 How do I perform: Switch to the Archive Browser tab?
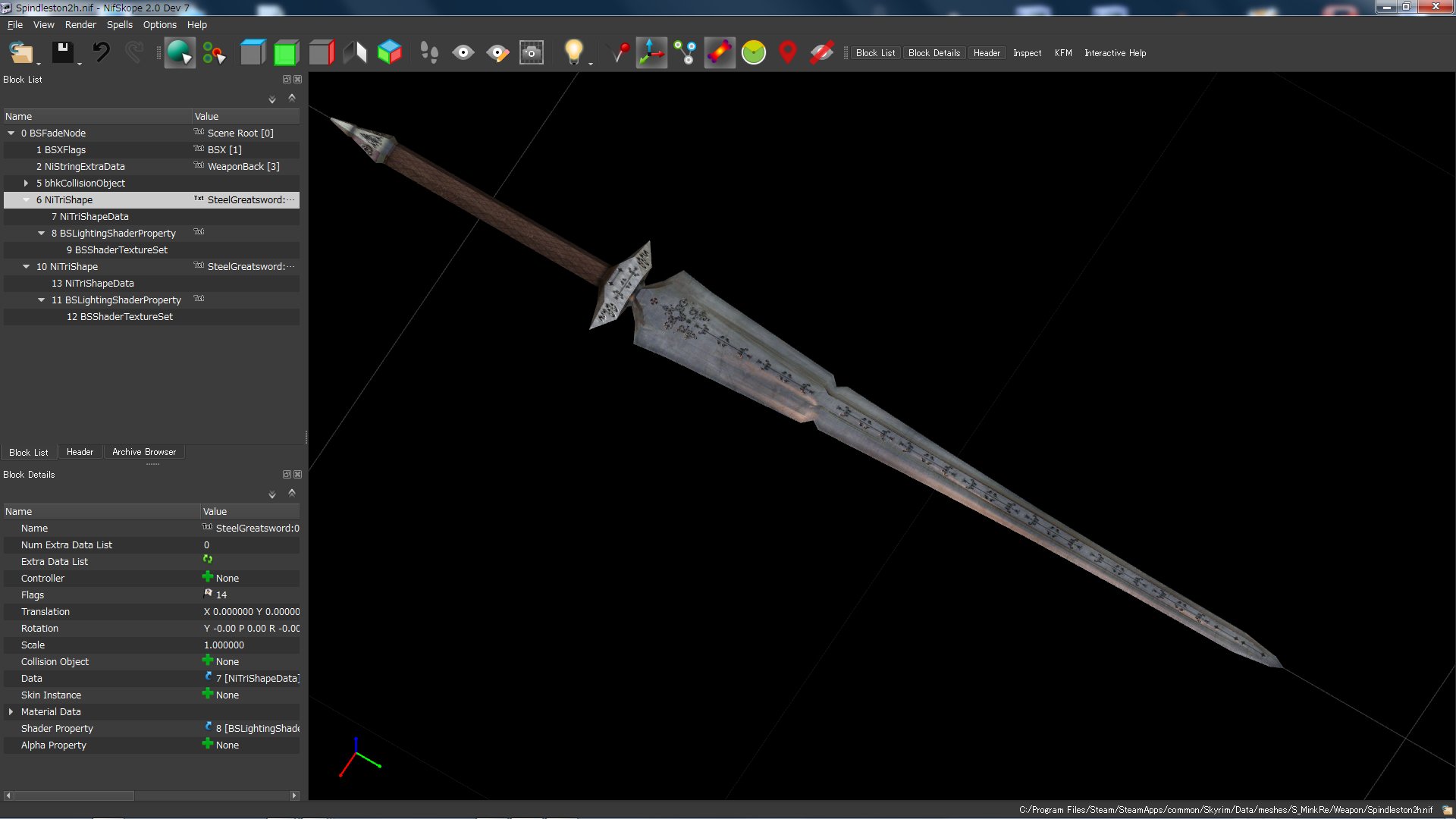coord(143,452)
